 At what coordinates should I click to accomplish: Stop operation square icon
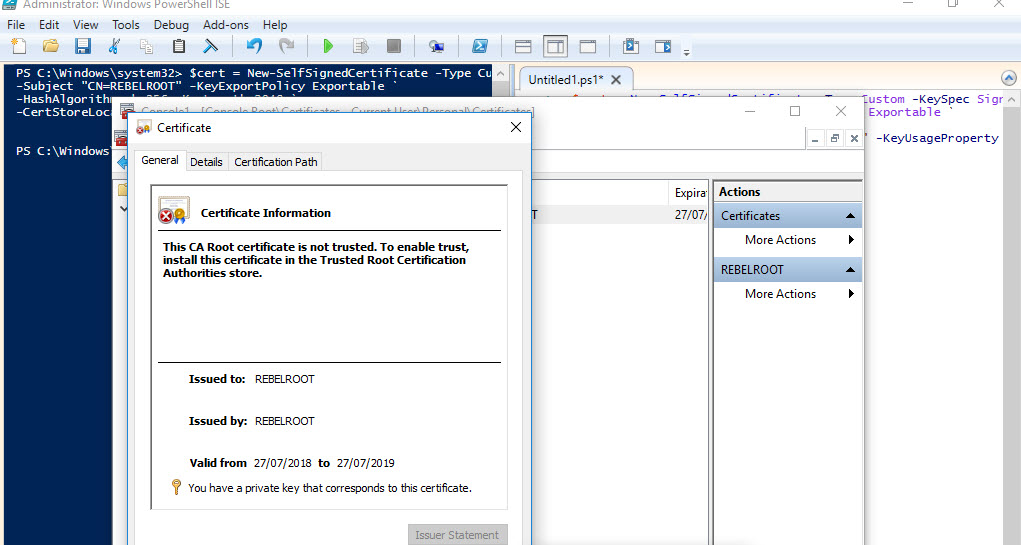[393, 46]
